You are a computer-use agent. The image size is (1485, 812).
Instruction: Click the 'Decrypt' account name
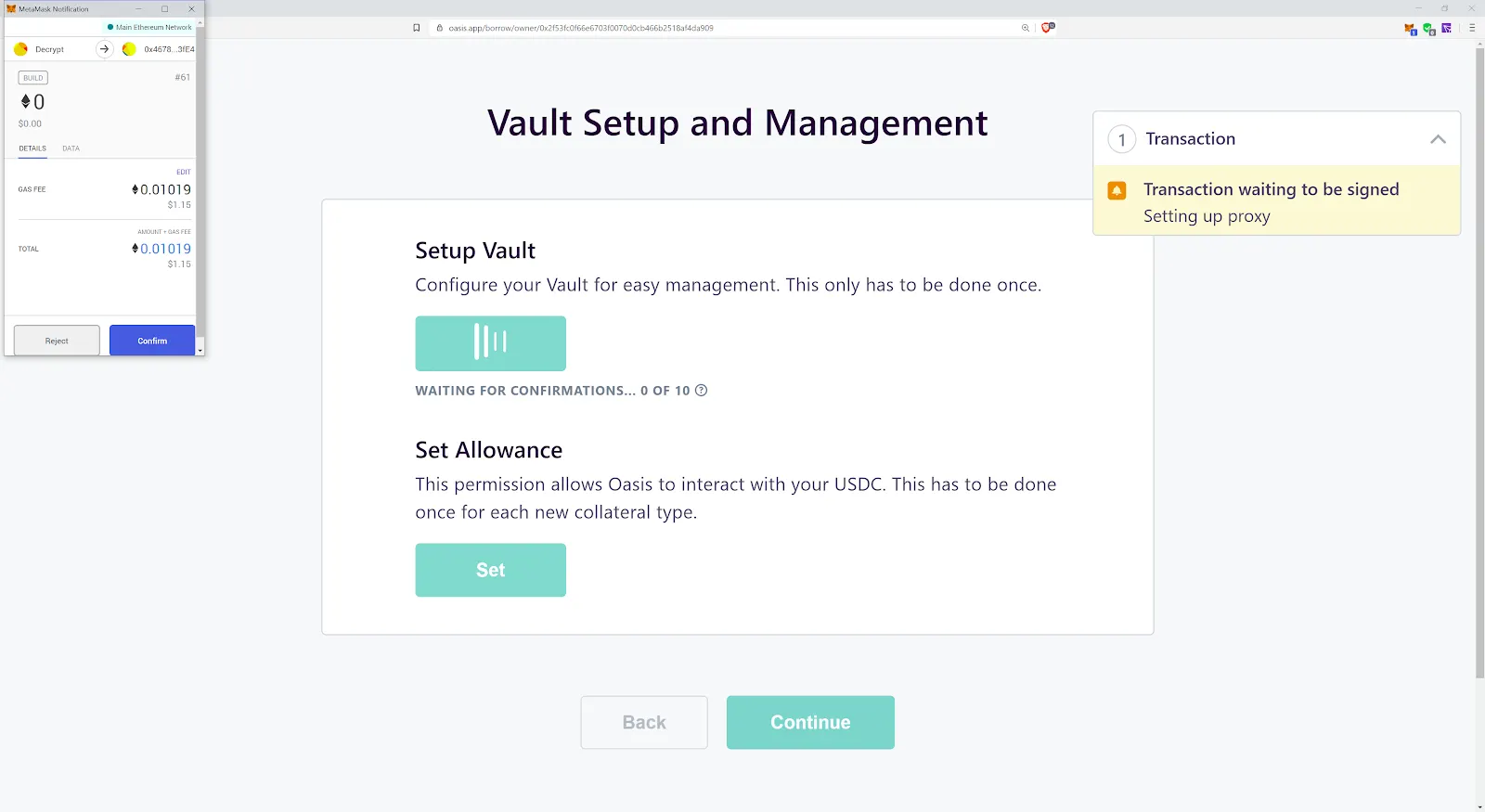tap(49, 49)
